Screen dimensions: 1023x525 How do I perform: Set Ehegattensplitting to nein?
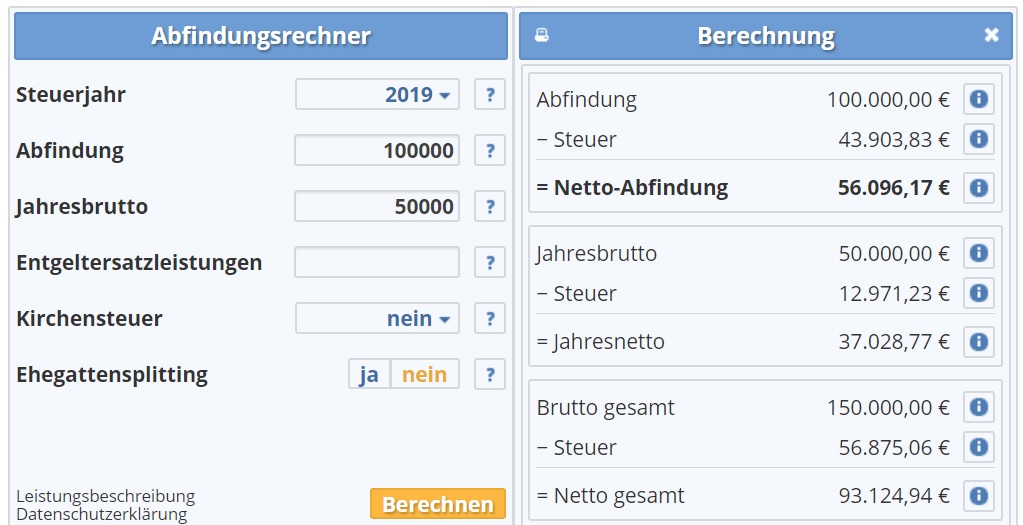click(x=425, y=375)
